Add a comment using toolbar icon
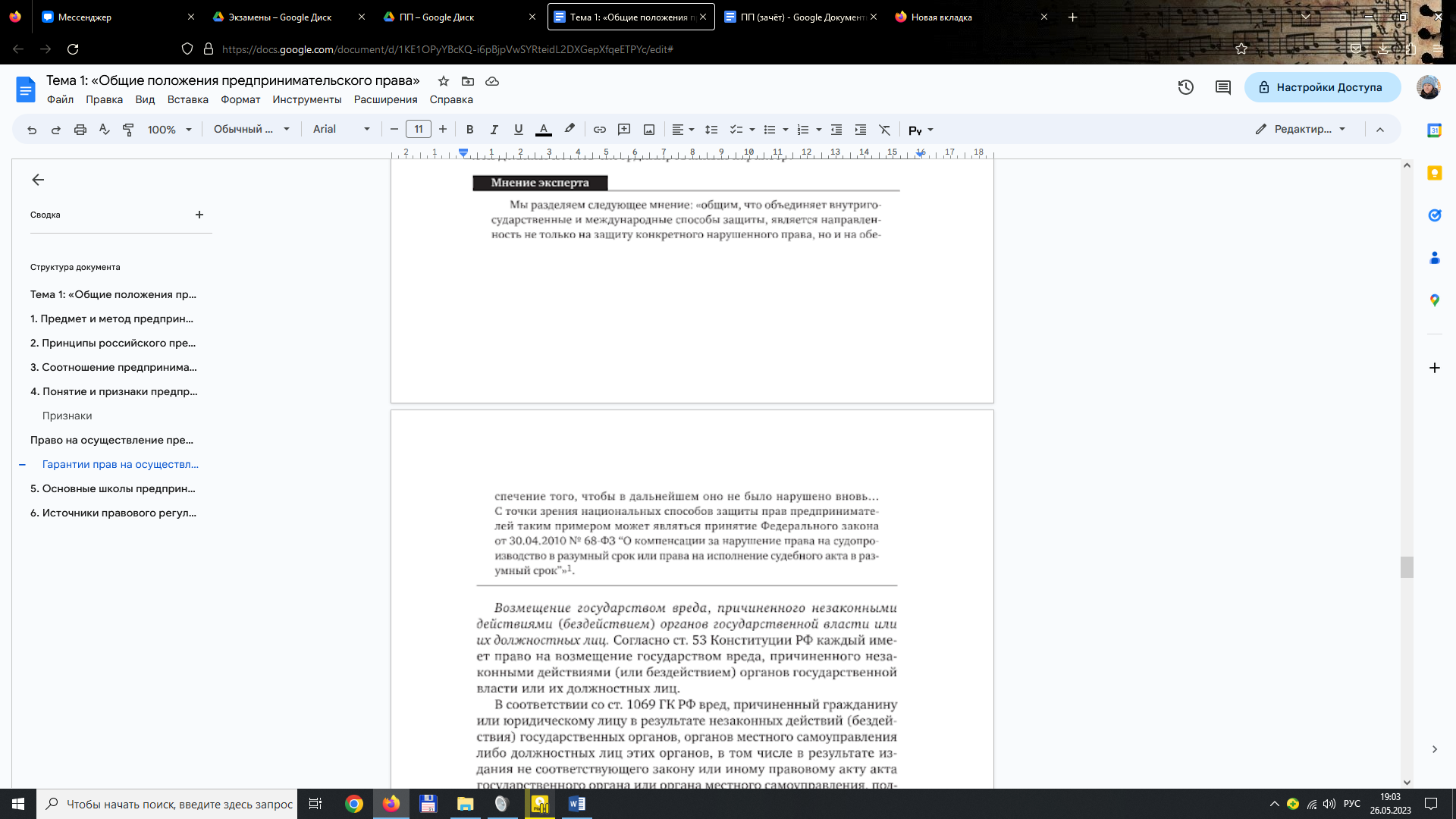The height and width of the screenshot is (819, 1456). [x=624, y=130]
